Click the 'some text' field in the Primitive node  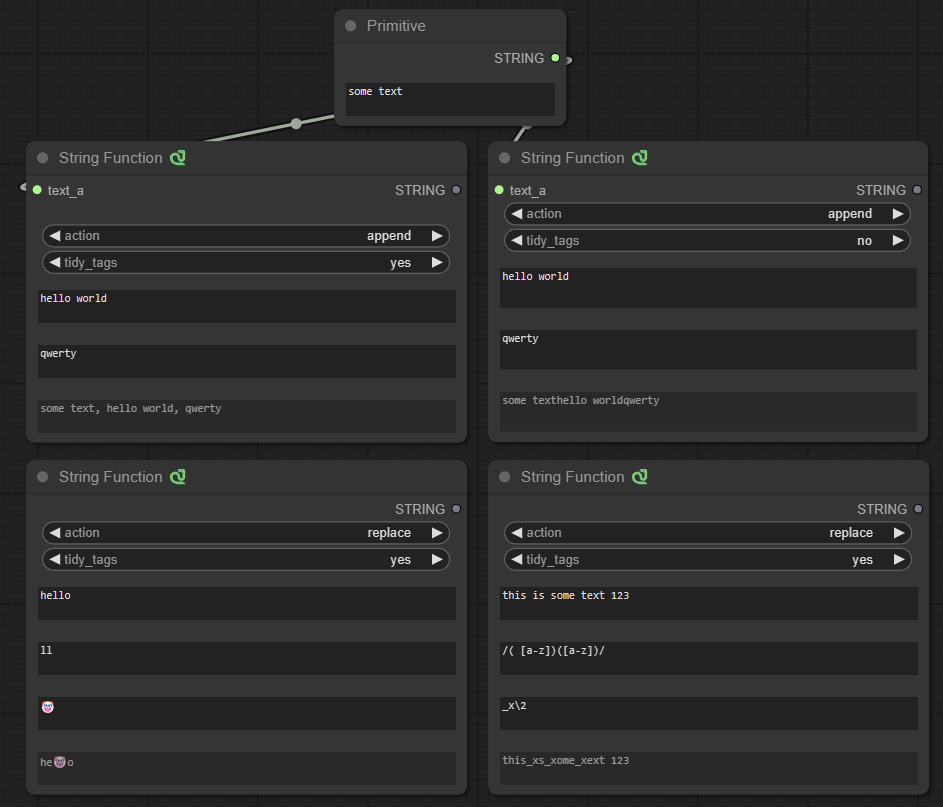coord(450,99)
